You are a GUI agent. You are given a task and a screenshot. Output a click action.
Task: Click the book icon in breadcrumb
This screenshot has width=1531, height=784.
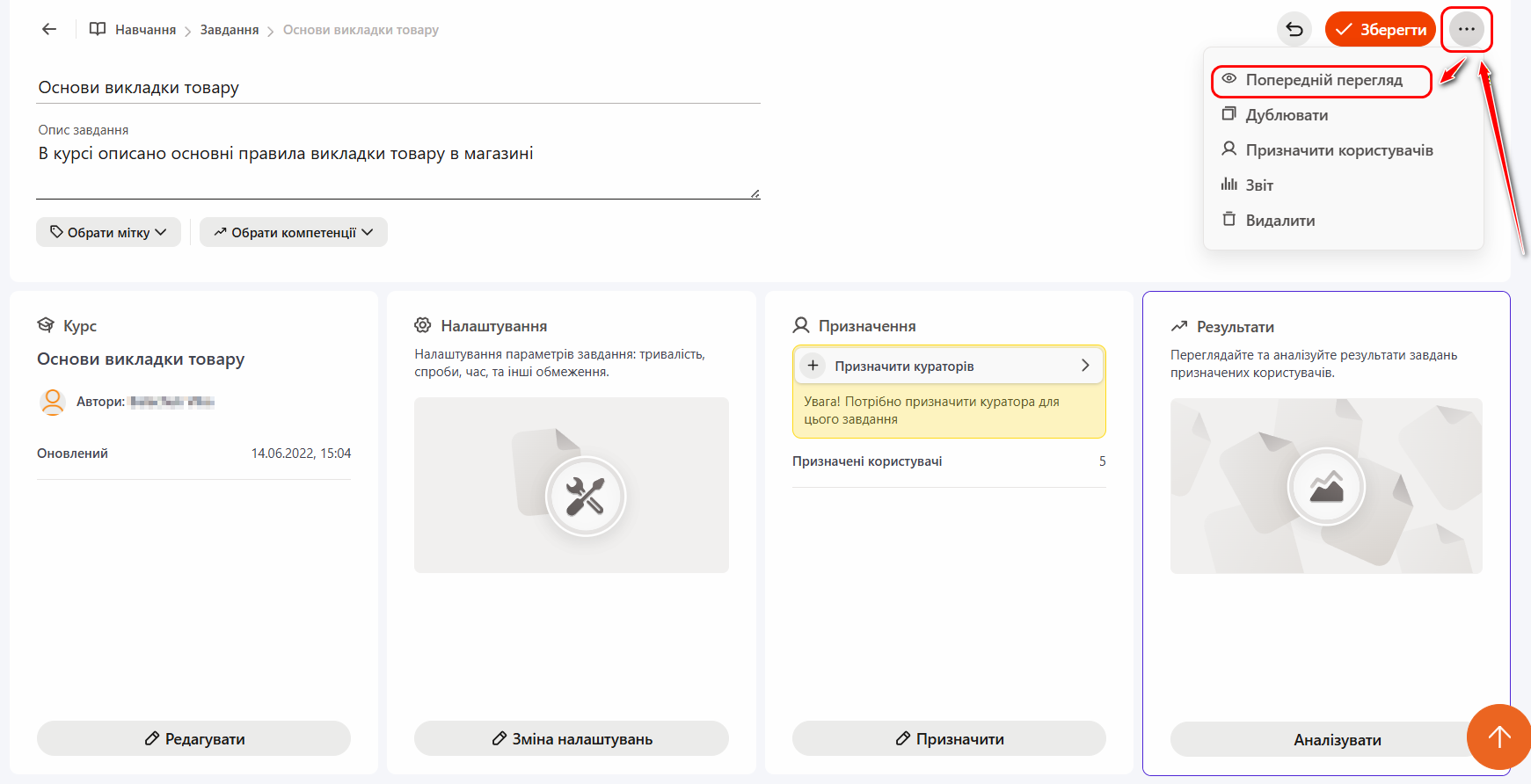pyautogui.click(x=98, y=29)
